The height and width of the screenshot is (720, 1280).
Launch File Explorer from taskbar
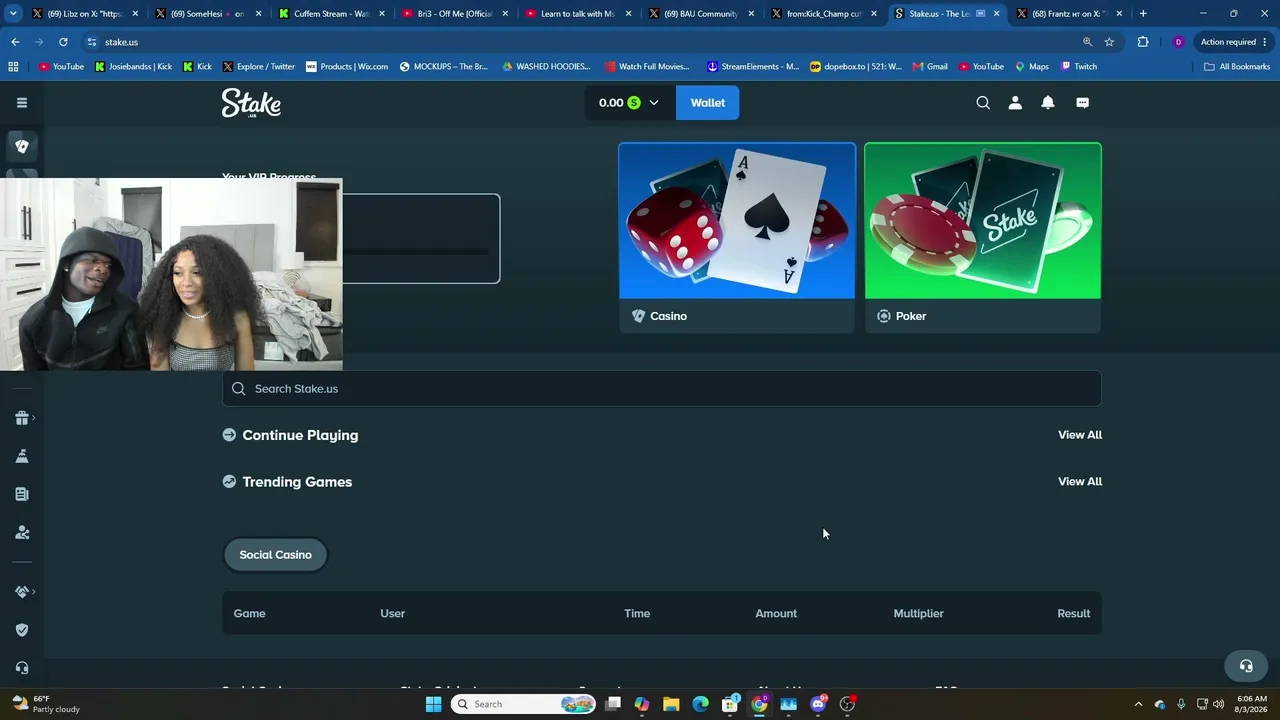671,704
